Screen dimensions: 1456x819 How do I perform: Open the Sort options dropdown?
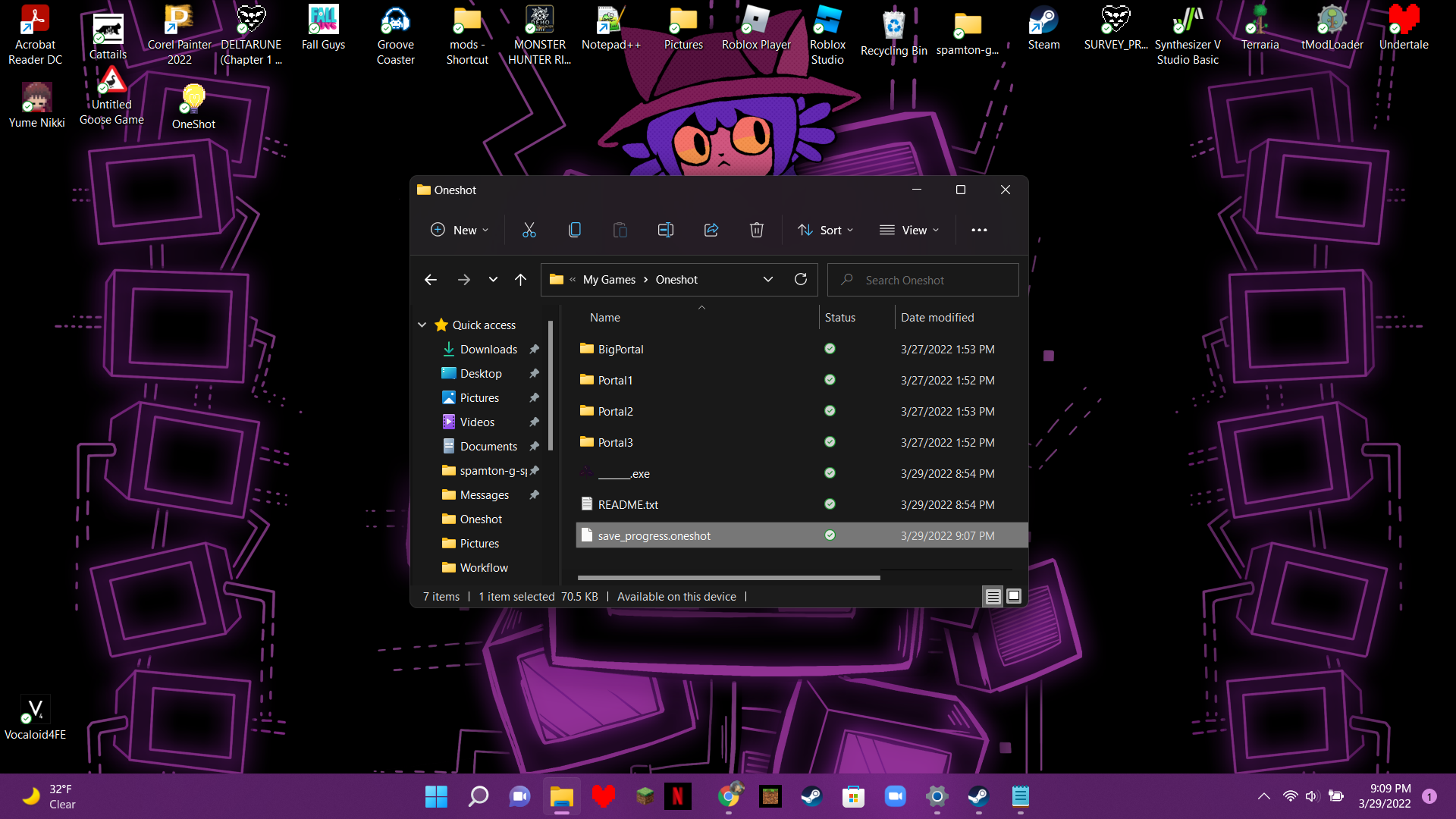(x=826, y=230)
